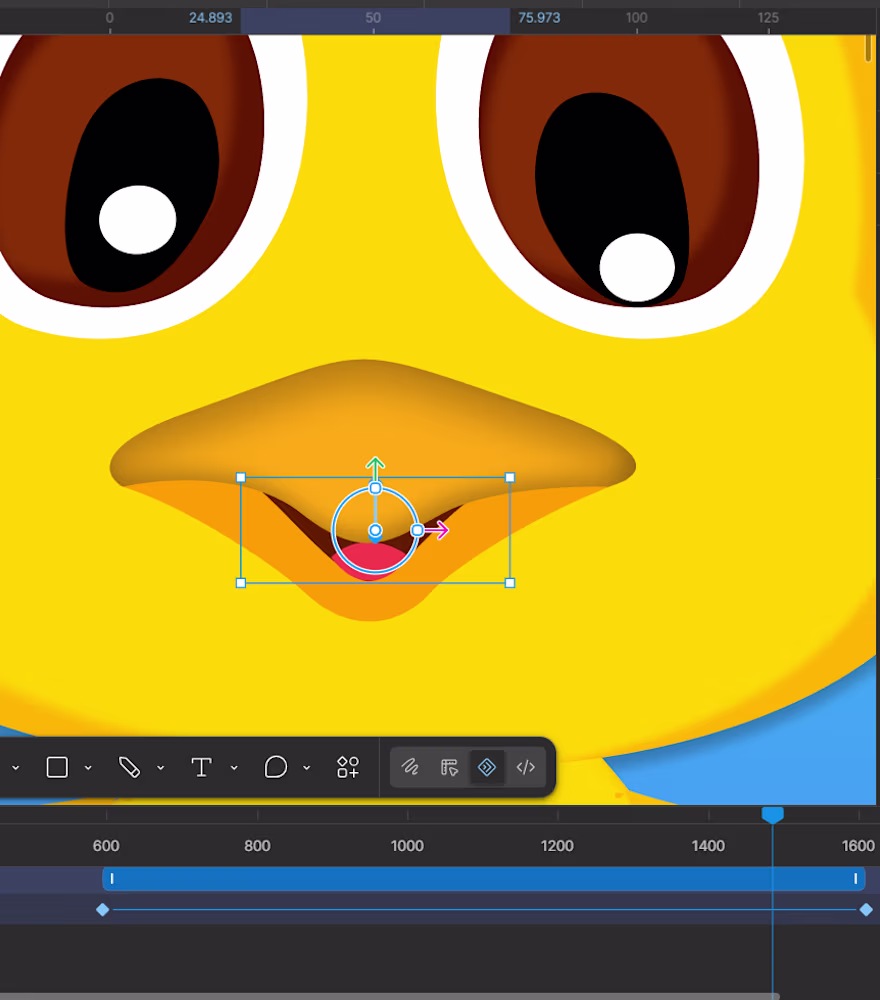This screenshot has height=1000, width=880.
Task: Click the right-side handle on the circle gizmo
Action: coord(417,530)
